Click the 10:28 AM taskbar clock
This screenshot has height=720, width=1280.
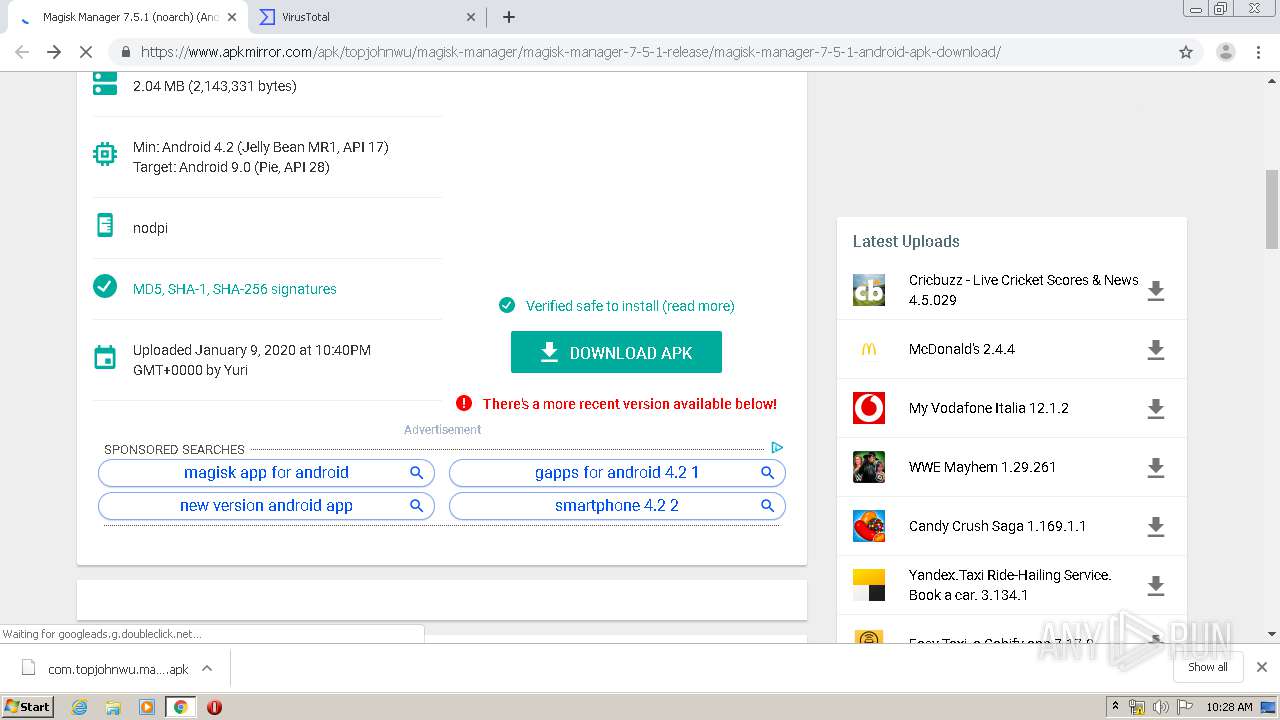coord(1229,707)
